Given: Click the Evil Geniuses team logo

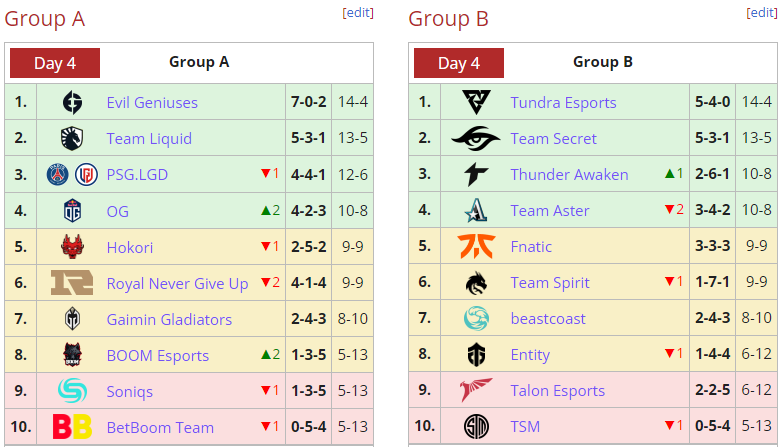Looking at the screenshot, I should 72,103.
